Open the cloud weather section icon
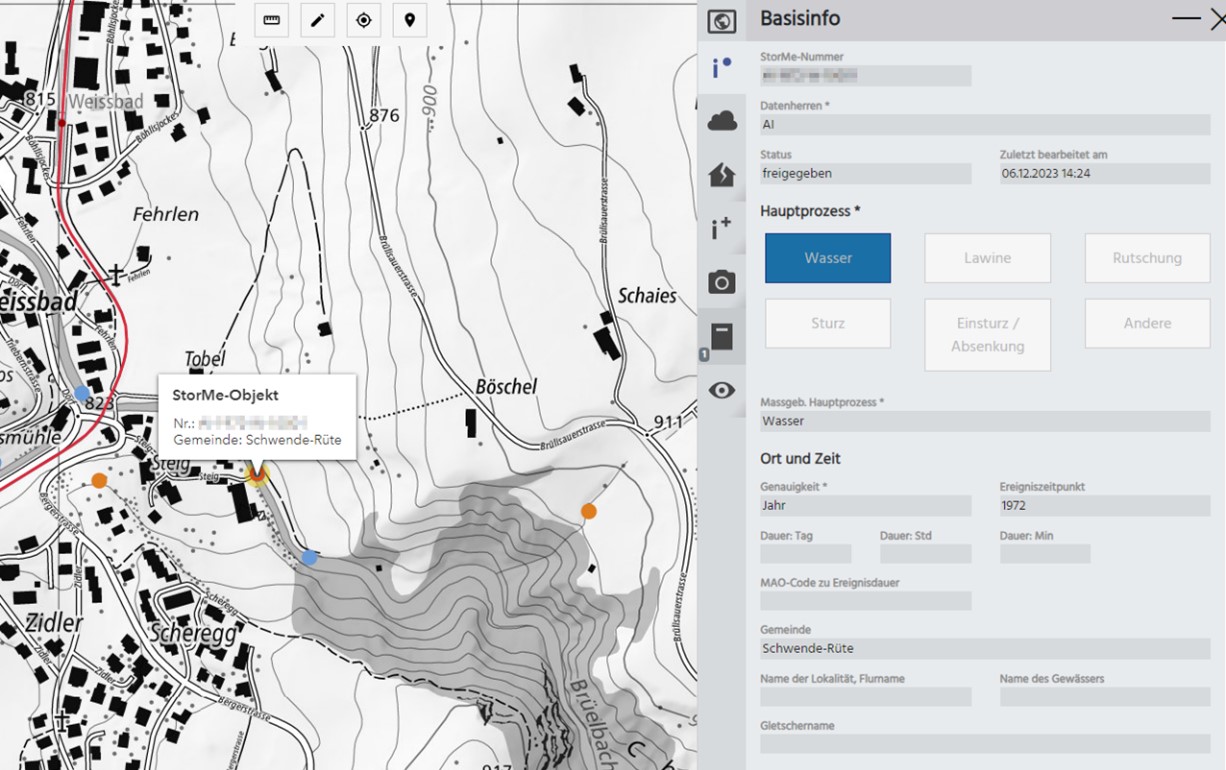The image size is (1226, 770). click(x=722, y=122)
